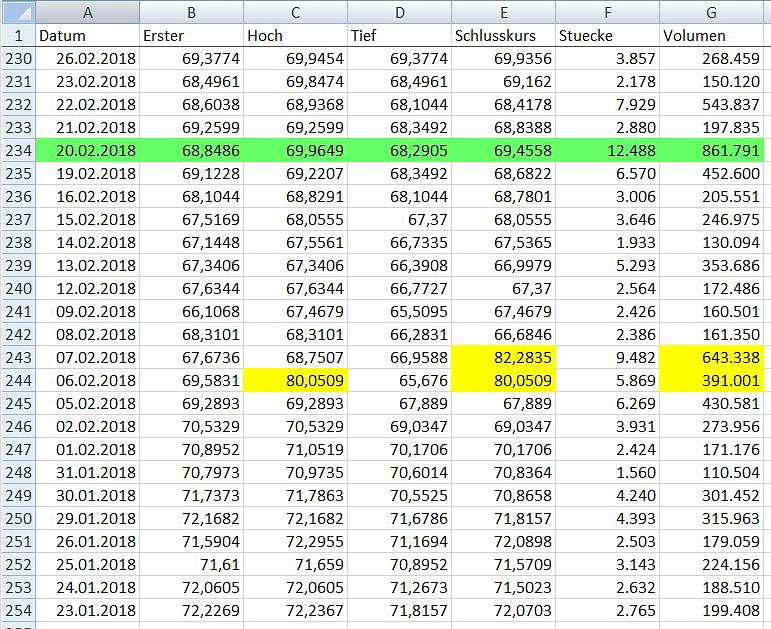This screenshot has width=771, height=629.
Task: Click the Schlusskurs header cell
Action: pyautogui.click(x=504, y=35)
